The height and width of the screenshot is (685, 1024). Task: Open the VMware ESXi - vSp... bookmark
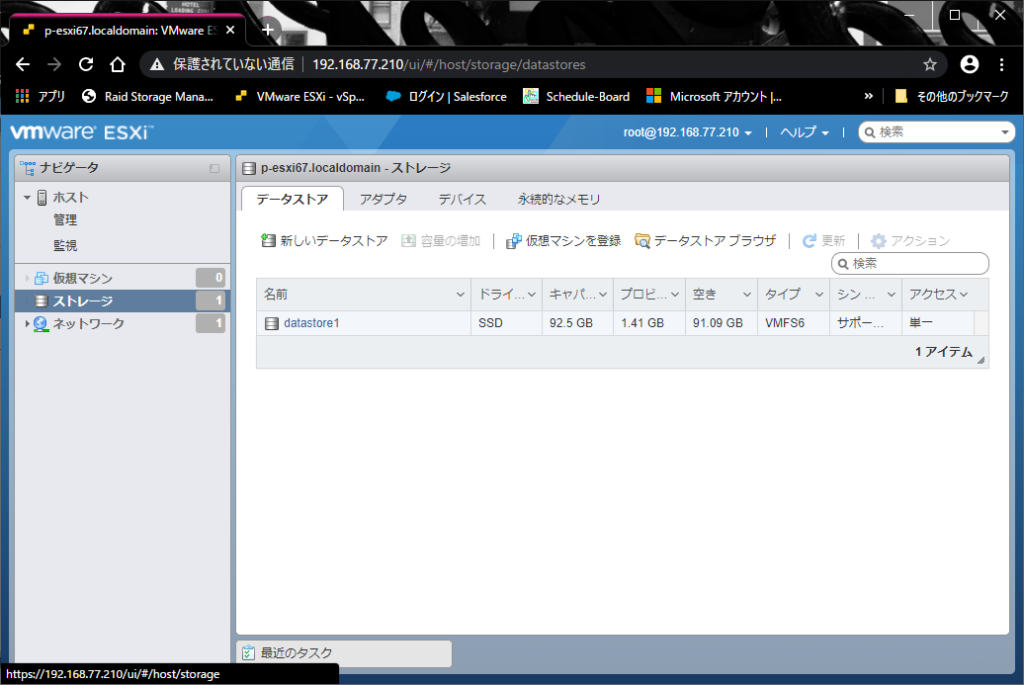300,97
